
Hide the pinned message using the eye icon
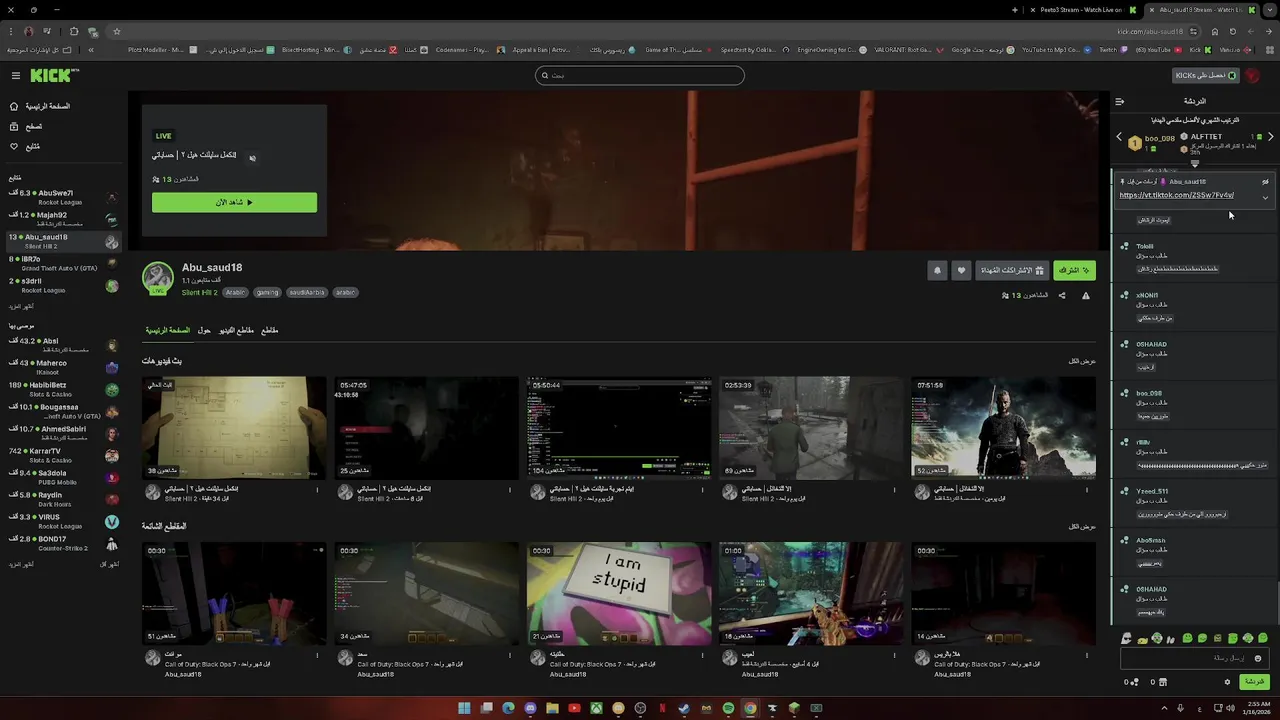(1265, 182)
